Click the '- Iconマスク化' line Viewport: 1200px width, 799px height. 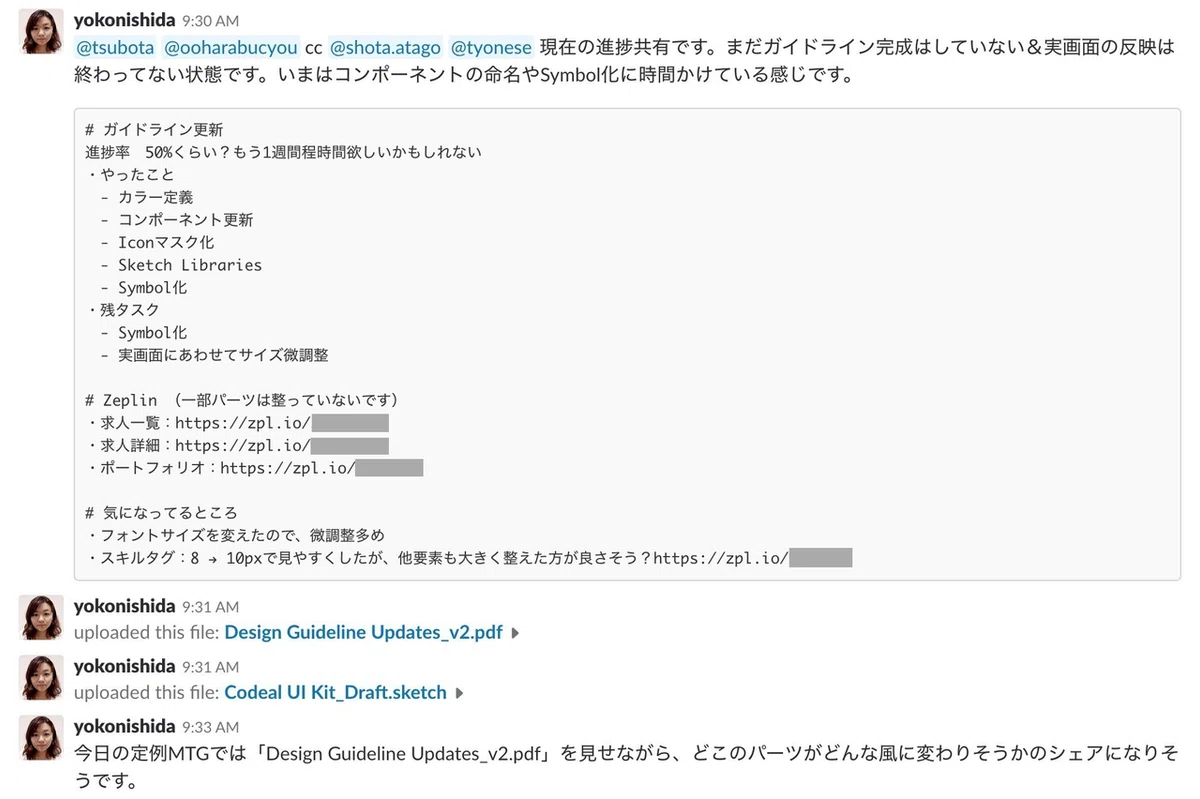[x=157, y=242]
